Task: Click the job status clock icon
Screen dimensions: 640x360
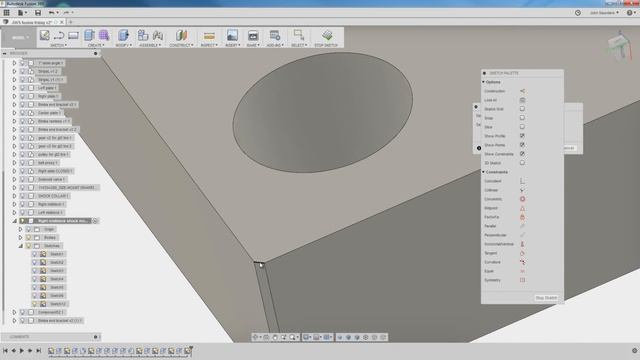Action: pyautogui.click(x=578, y=13)
